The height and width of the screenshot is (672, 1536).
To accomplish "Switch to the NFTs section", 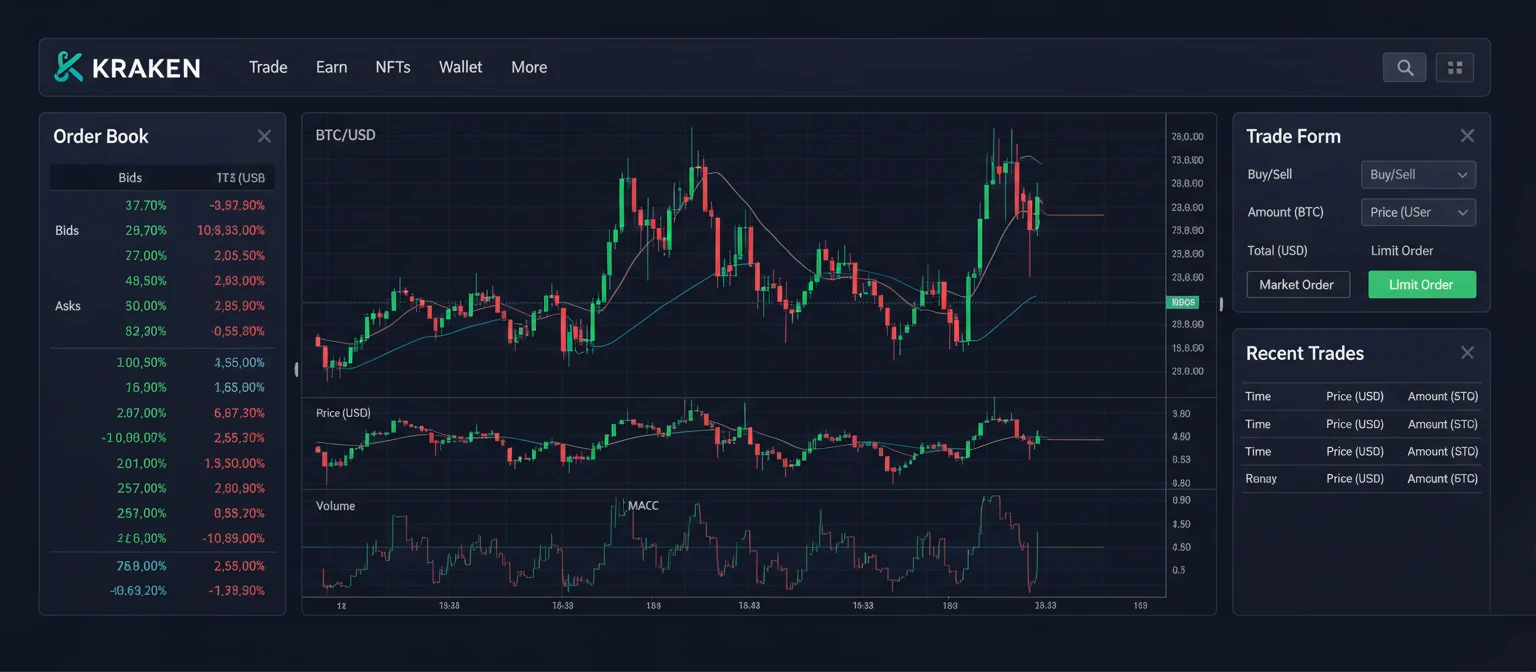I will point(392,67).
